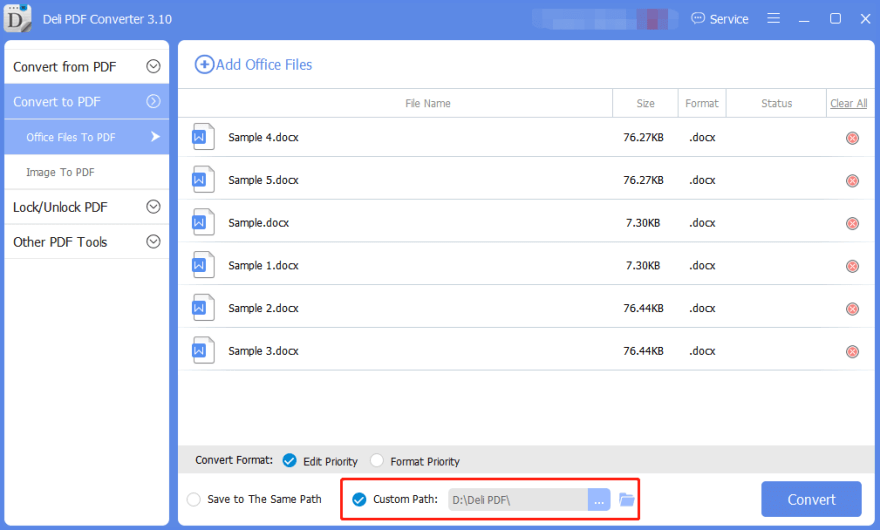Click the Deli PDF Converter logo icon
The image size is (880, 530).
click(x=17, y=18)
